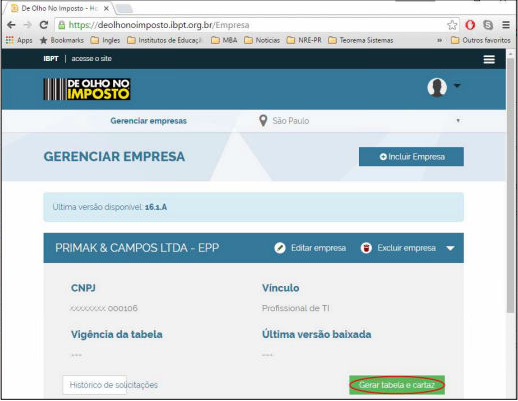
Task: Open a new tab with the new tab button
Action: [124, 9]
